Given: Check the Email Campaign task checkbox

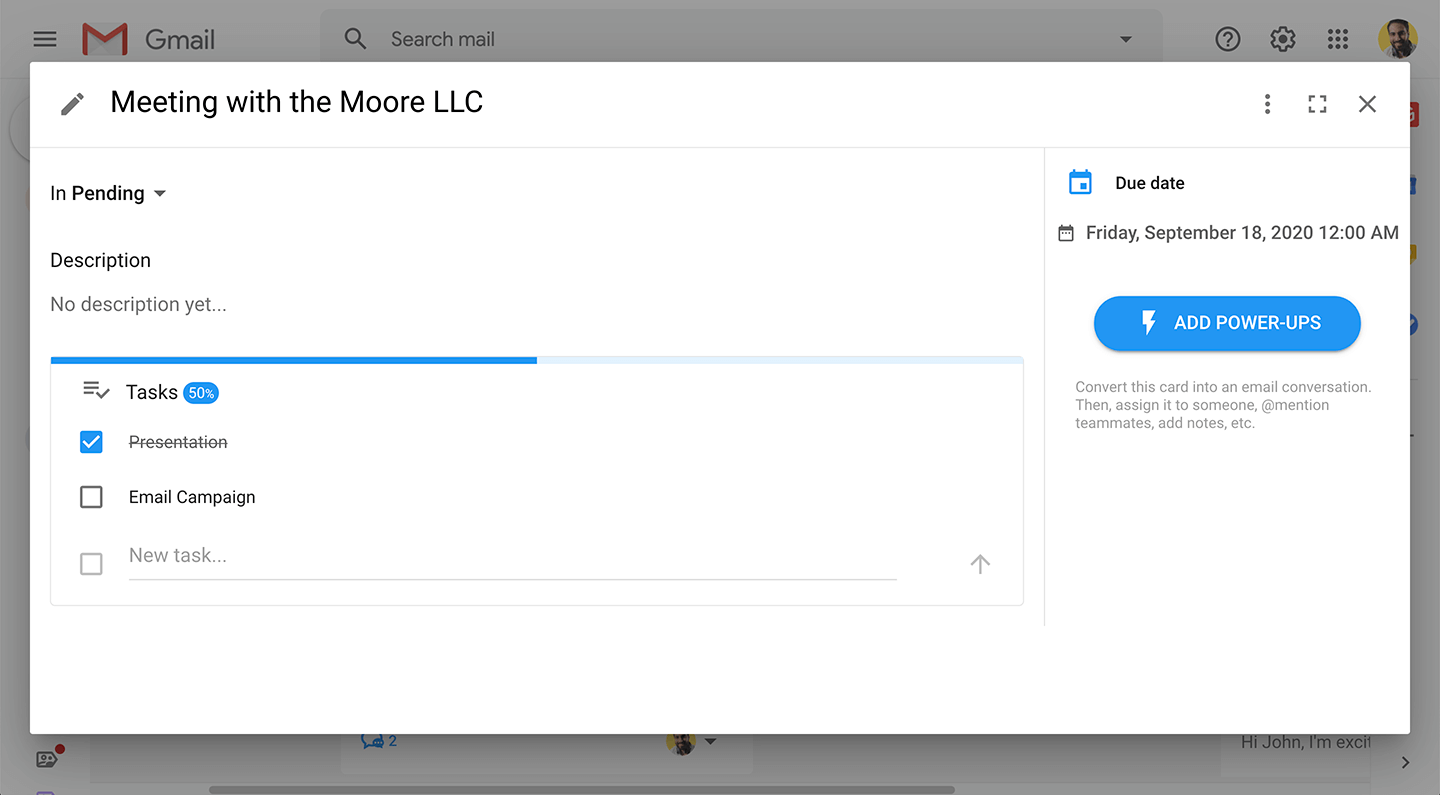Looking at the screenshot, I should point(91,497).
